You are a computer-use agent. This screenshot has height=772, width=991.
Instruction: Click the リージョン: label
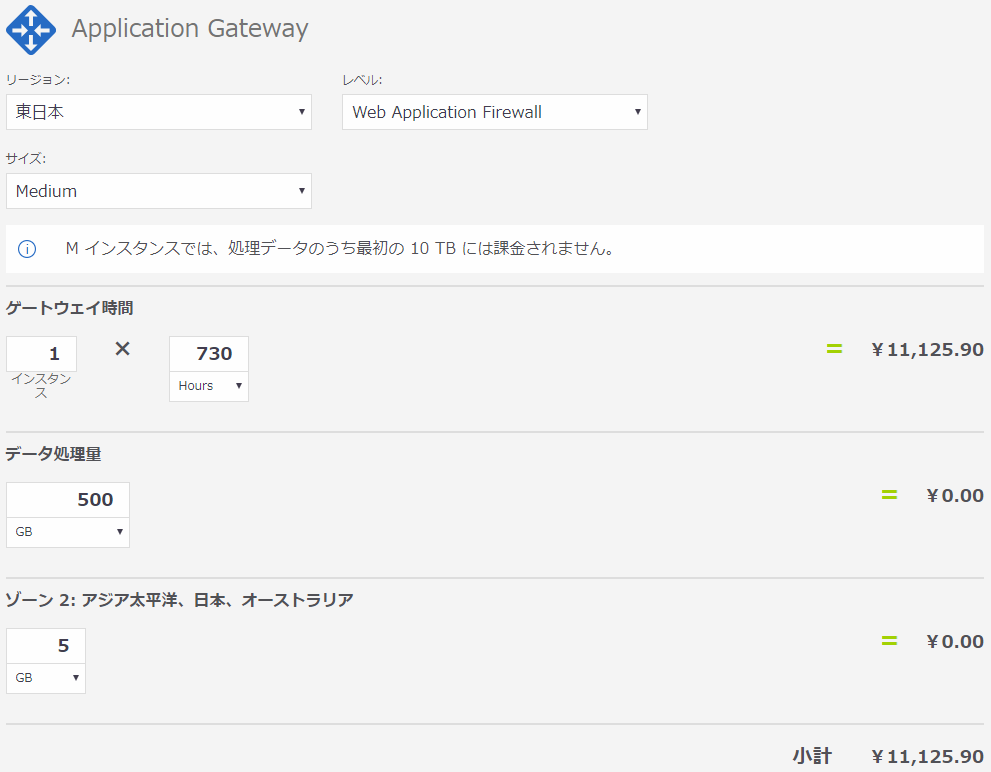(x=38, y=80)
